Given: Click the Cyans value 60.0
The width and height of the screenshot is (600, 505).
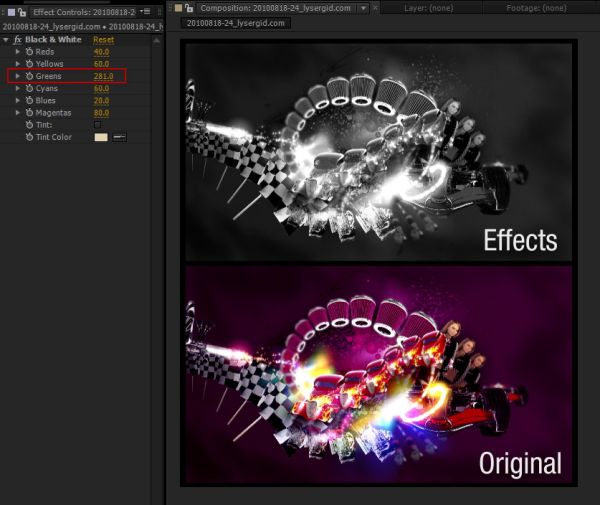Looking at the screenshot, I should [101, 88].
